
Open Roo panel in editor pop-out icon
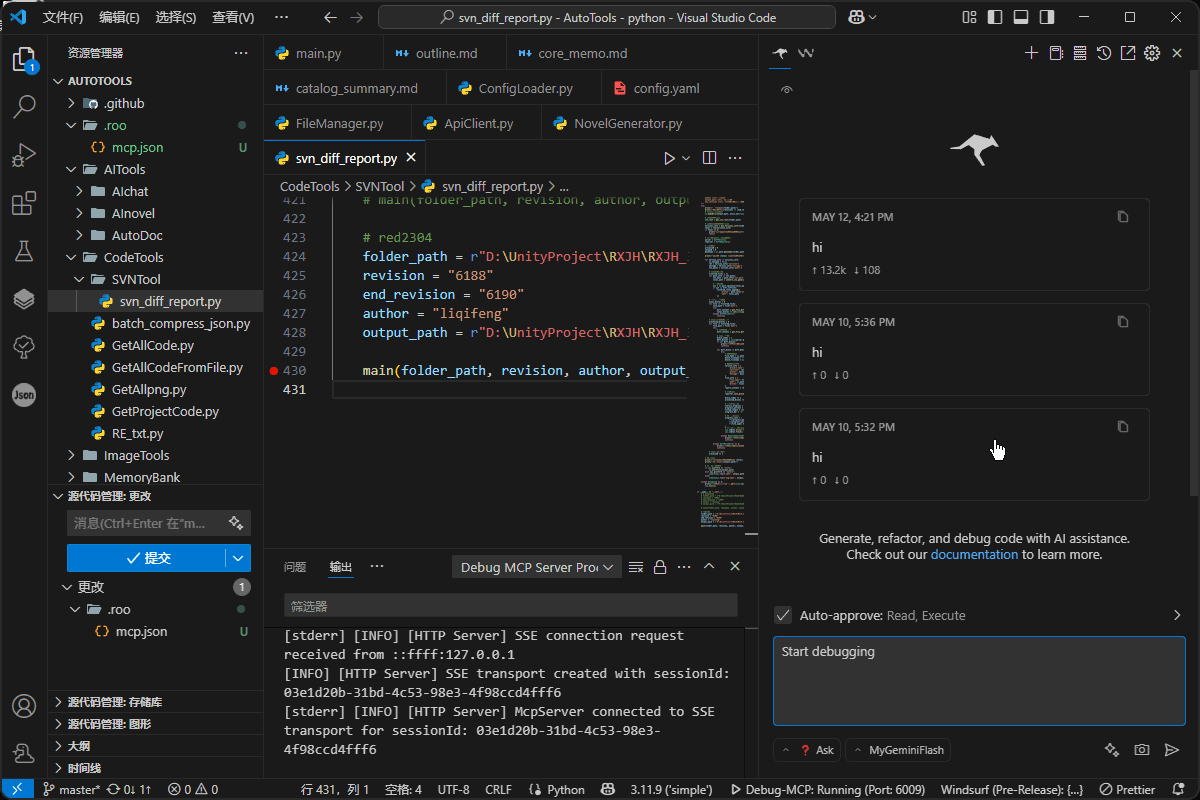(x=1128, y=53)
